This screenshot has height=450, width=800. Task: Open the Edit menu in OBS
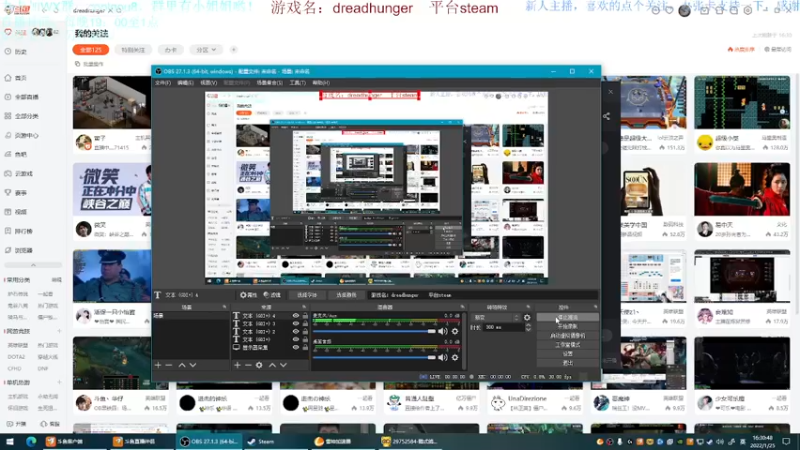click(185, 83)
